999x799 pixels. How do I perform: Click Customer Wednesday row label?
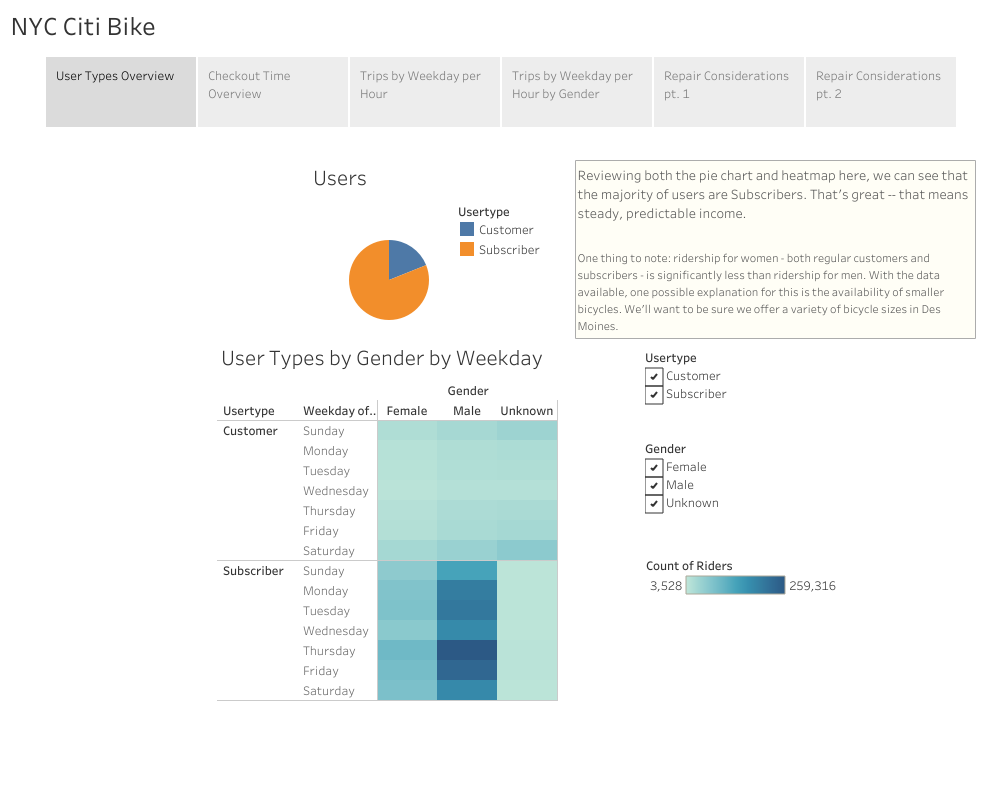coord(336,491)
